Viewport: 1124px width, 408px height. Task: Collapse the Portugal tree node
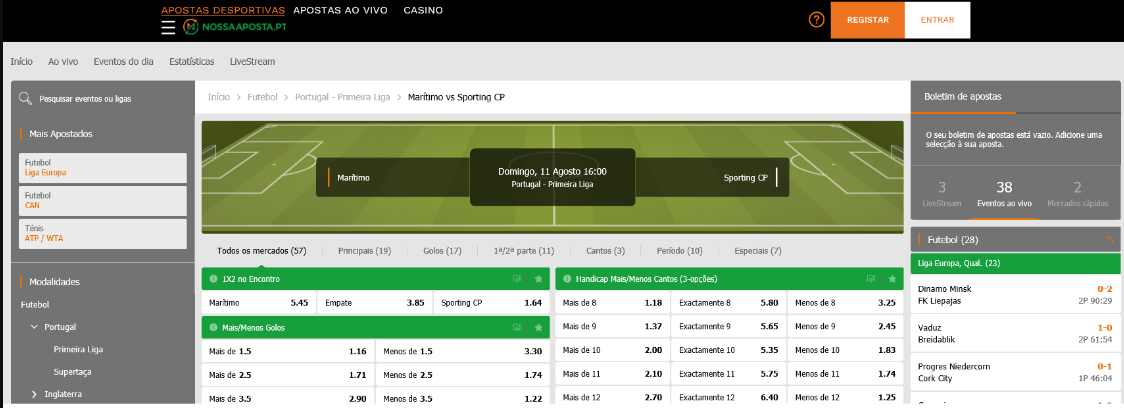[x=34, y=326]
